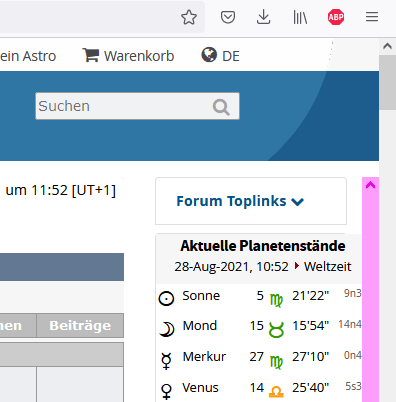
Task: Open the Pocket save icon
Action: (x=228, y=17)
